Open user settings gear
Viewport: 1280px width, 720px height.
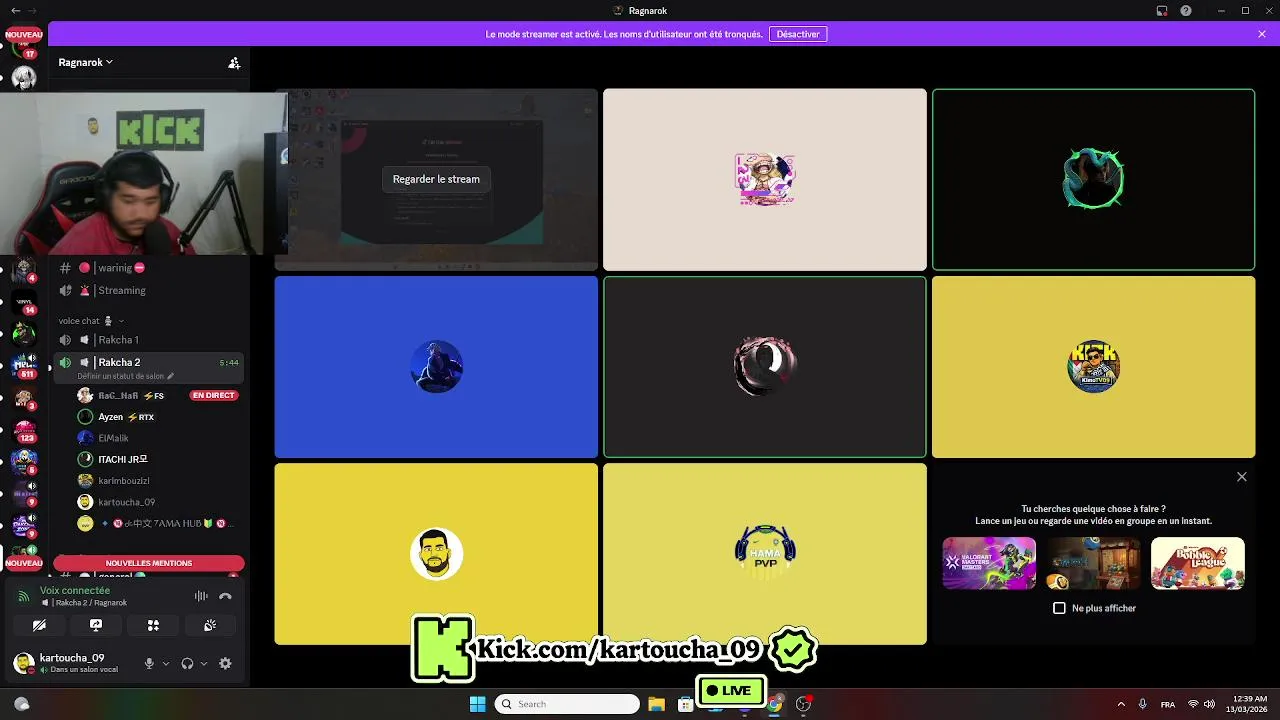pyautogui.click(x=225, y=663)
